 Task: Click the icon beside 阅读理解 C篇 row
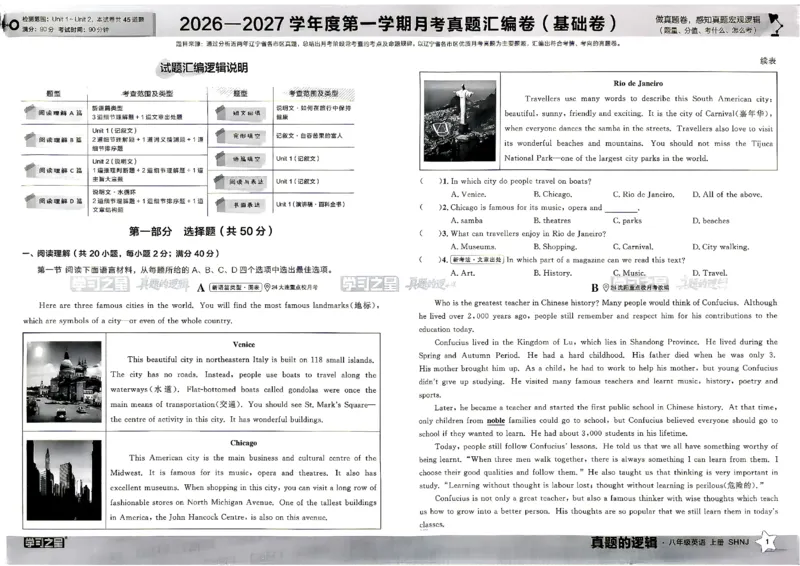31,169
